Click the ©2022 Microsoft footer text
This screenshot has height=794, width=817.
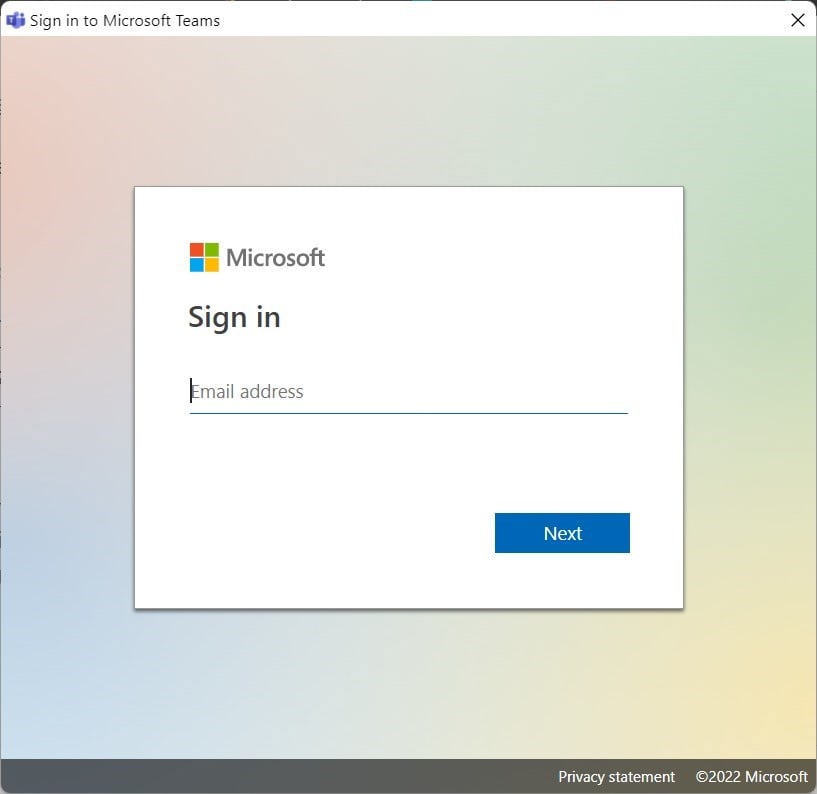pyautogui.click(x=751, y=777)
